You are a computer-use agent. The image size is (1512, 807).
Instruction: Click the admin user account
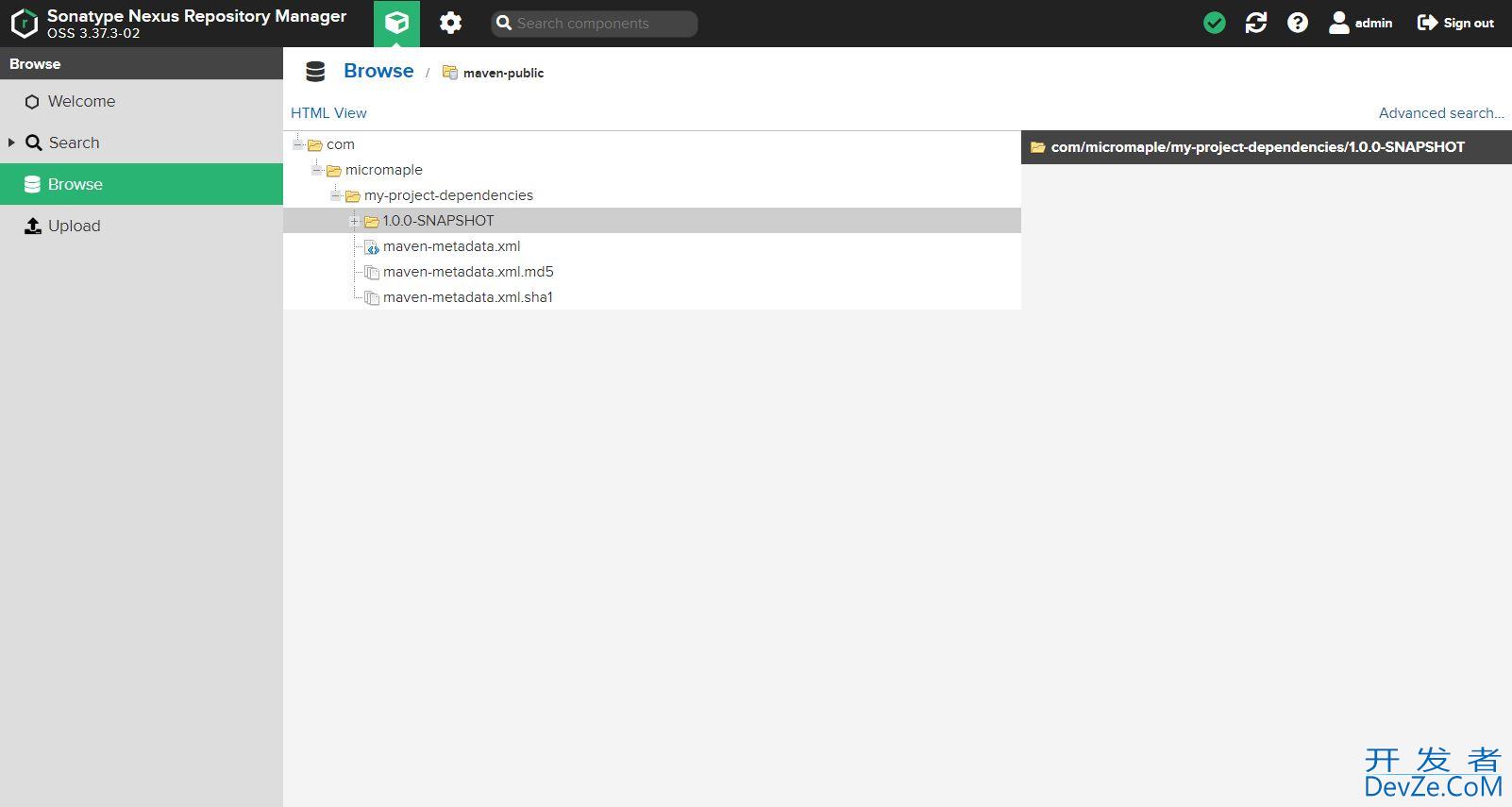point(1360,23)
